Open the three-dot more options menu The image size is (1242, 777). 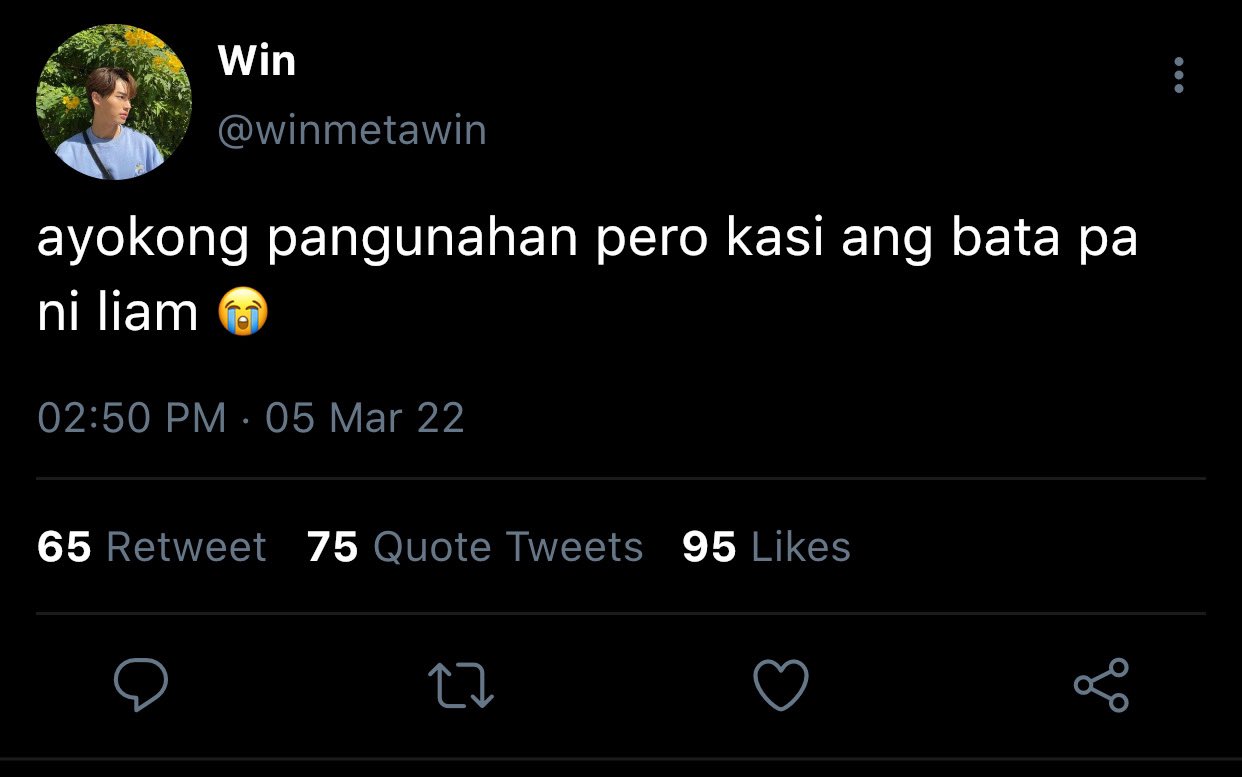pyautogui.click(x=1179, y=75)
